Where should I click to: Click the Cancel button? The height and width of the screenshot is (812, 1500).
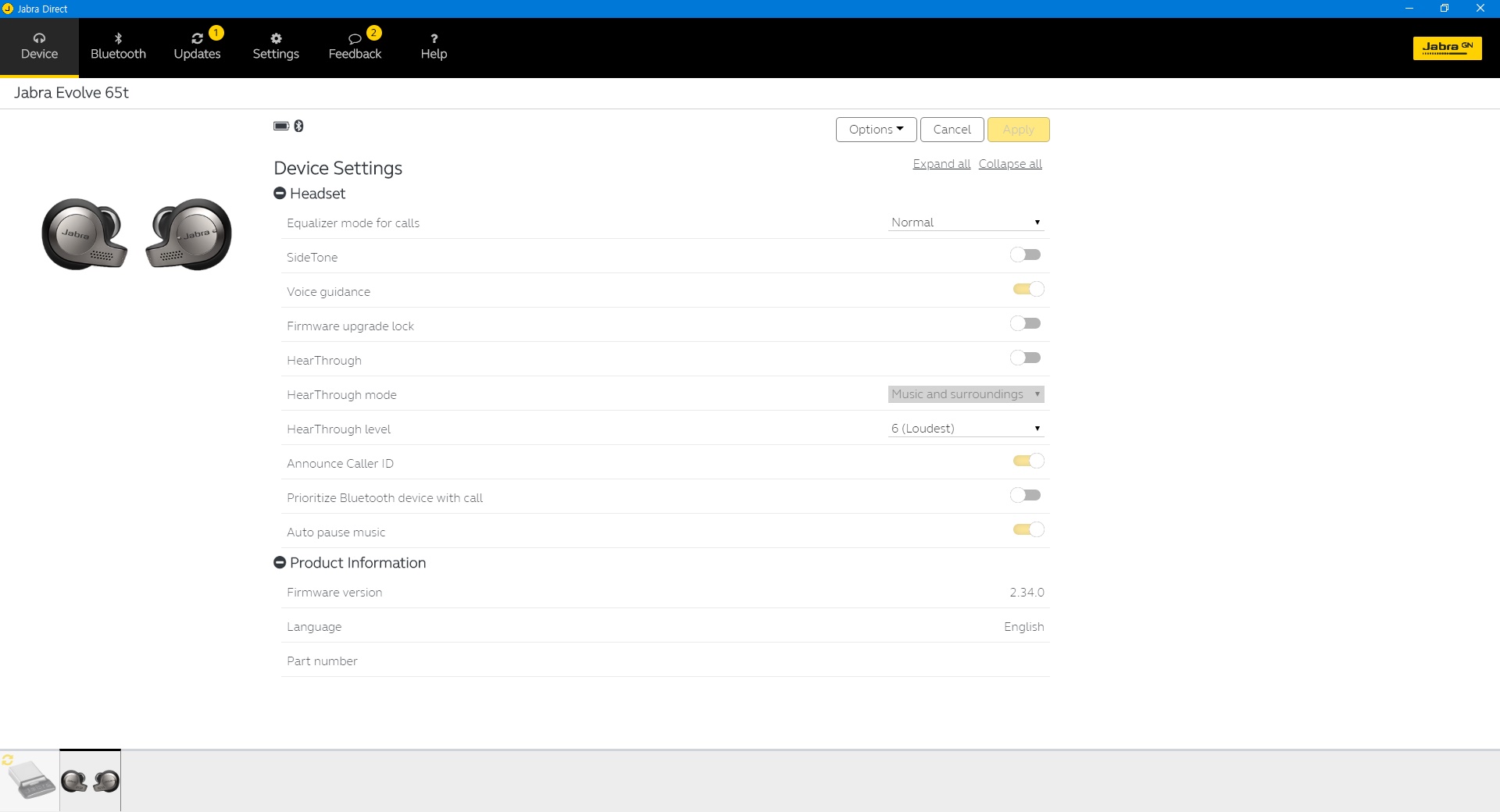pos(952,130)
